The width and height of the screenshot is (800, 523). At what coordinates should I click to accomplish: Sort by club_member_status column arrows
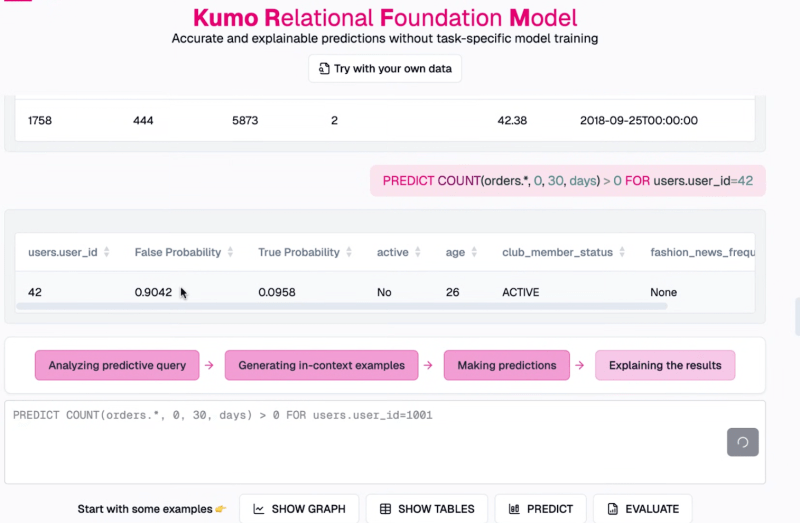tap(622, 252)
